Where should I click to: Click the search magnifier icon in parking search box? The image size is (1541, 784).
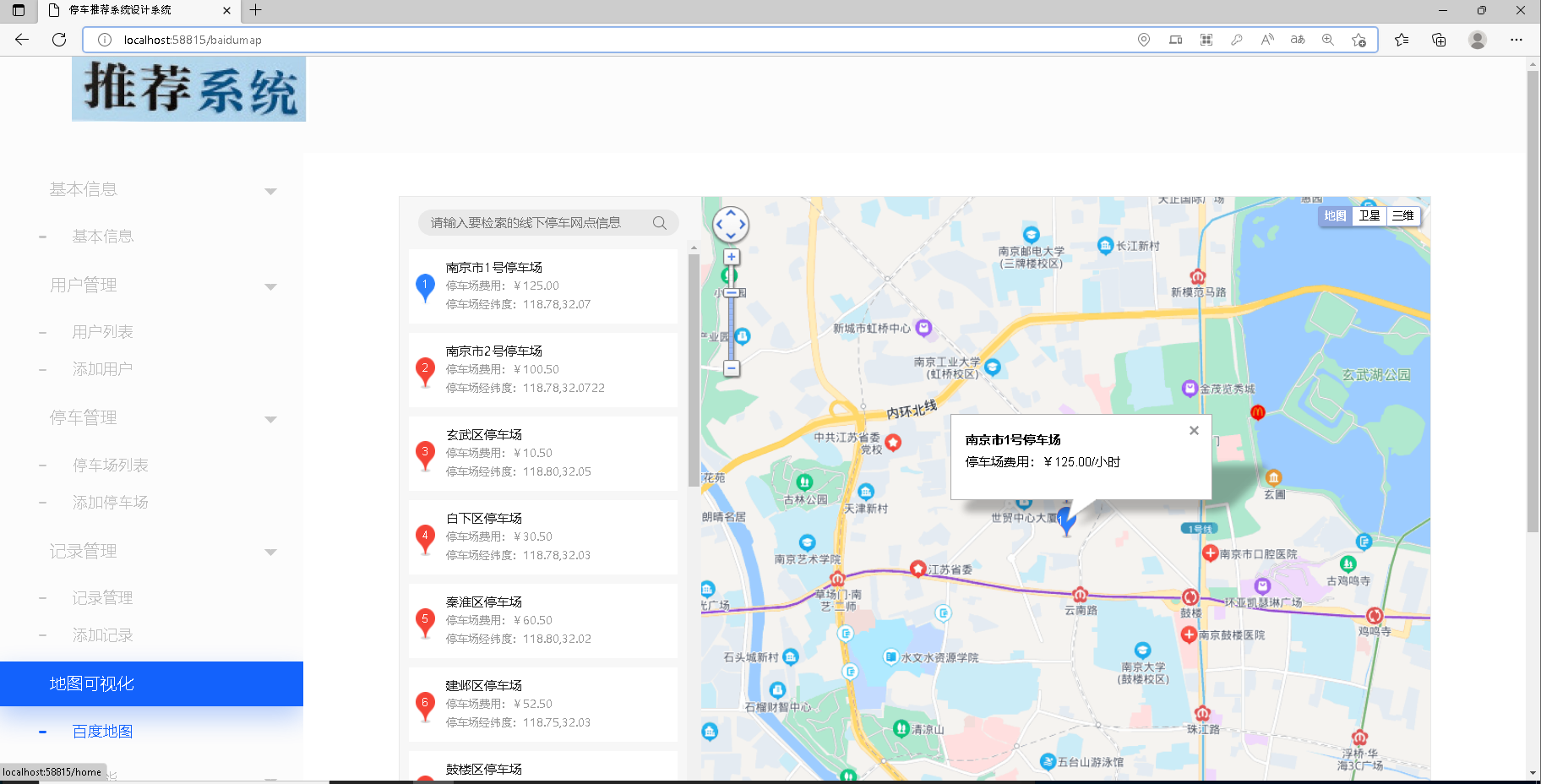tap(660, 223)
